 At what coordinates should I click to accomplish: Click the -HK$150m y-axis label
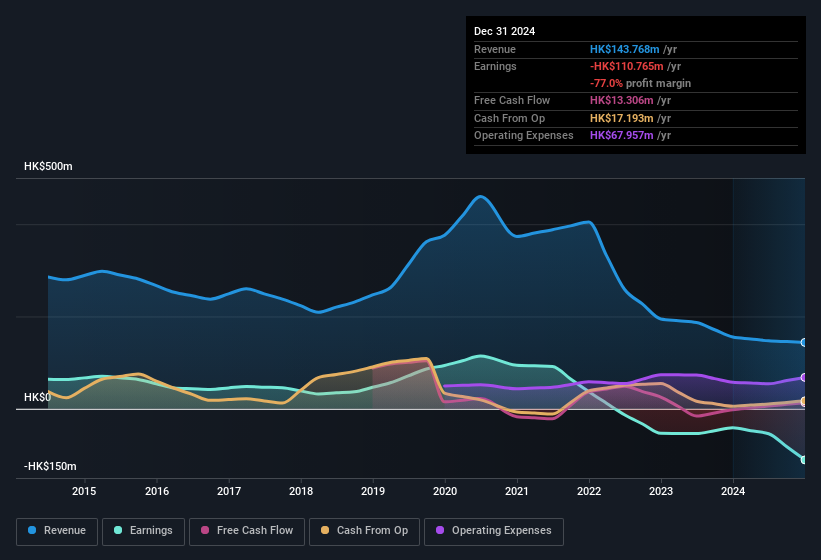(50, 466)
